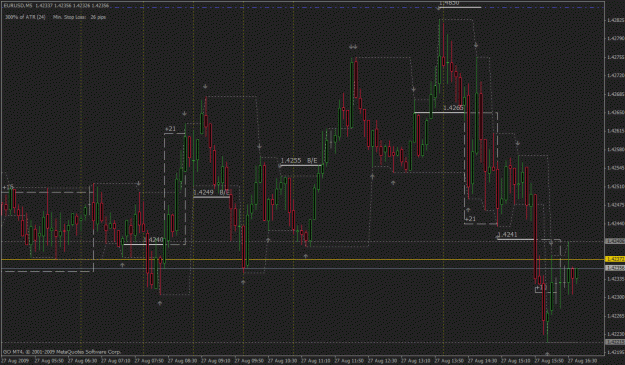Select the 27 Aug 07:10 time label
Viewport: 625px width, 365px height.
pos(116,361)
